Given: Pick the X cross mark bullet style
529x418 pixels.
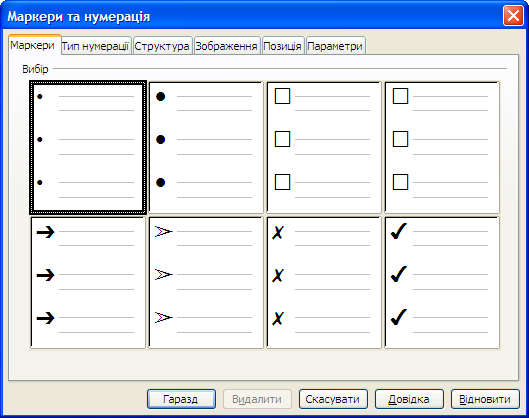Looking at the screenshot, I should [324, 282].
